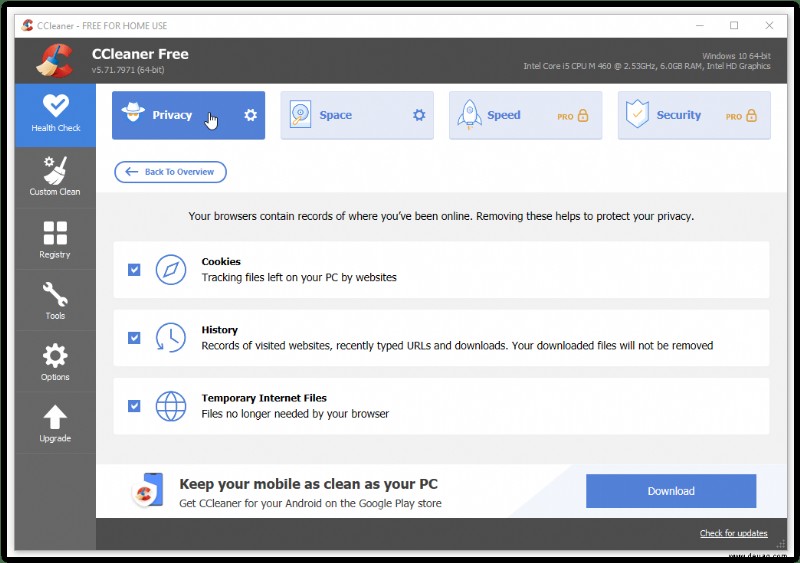This screenshot has height=563, width=800.
Task: Click the window resize grip corner
Action: [781, 544]
